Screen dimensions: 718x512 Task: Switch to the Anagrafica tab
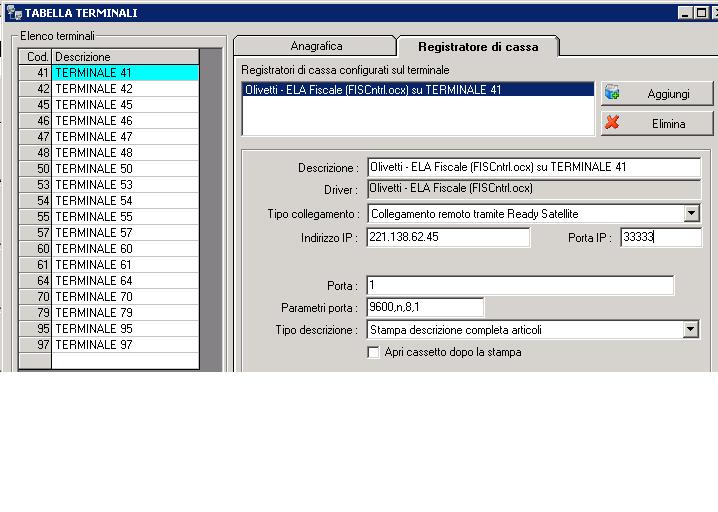coord(315,46)
